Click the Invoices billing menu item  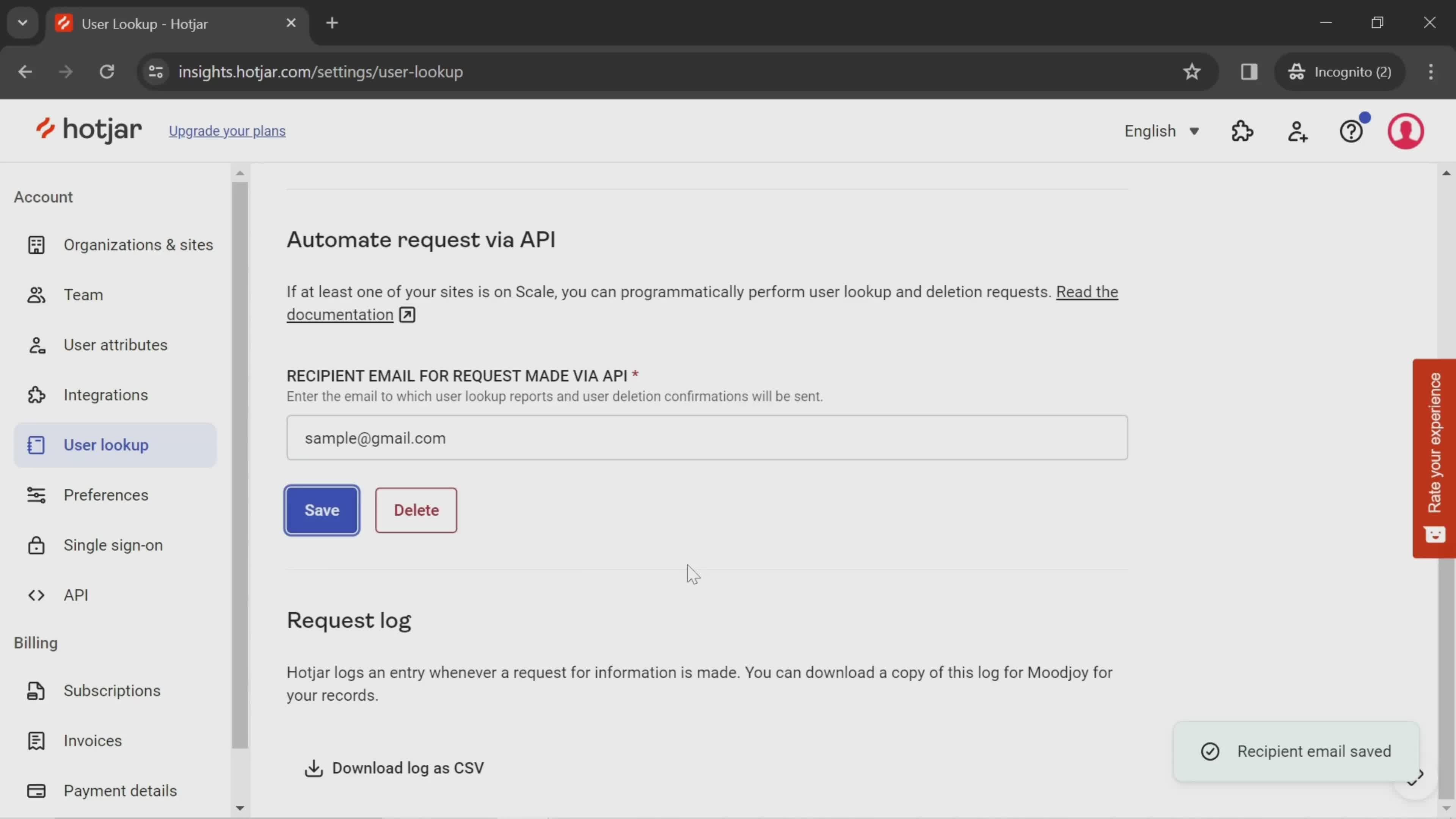point(92,740)
